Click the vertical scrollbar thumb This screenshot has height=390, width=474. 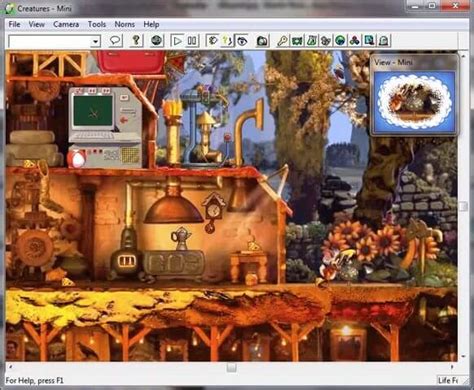pos(463,206)
